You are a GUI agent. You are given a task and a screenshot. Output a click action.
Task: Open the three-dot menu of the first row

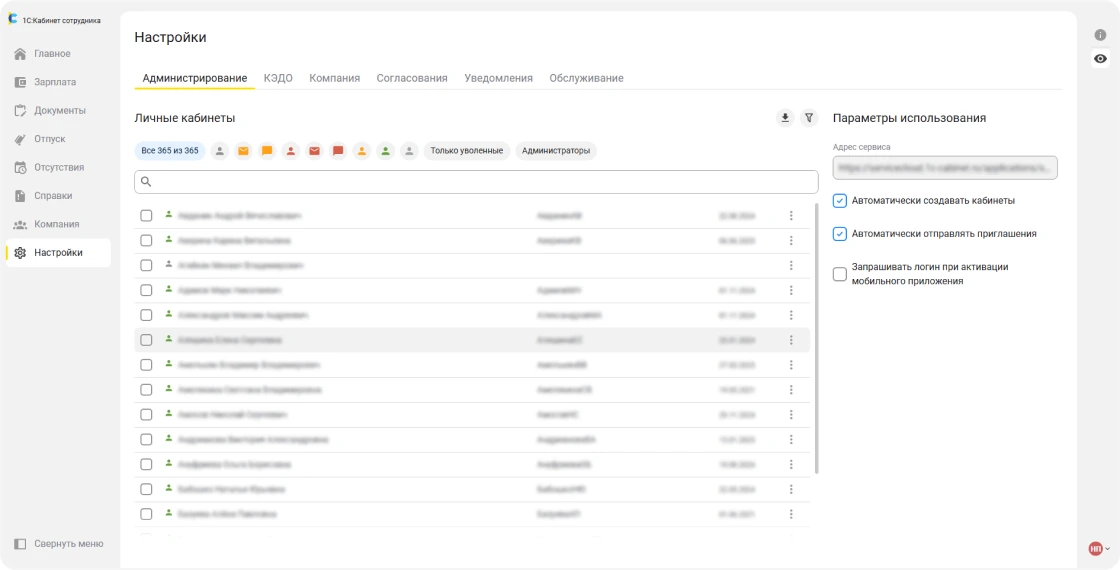pyautogui.click(x=791, y=216)
